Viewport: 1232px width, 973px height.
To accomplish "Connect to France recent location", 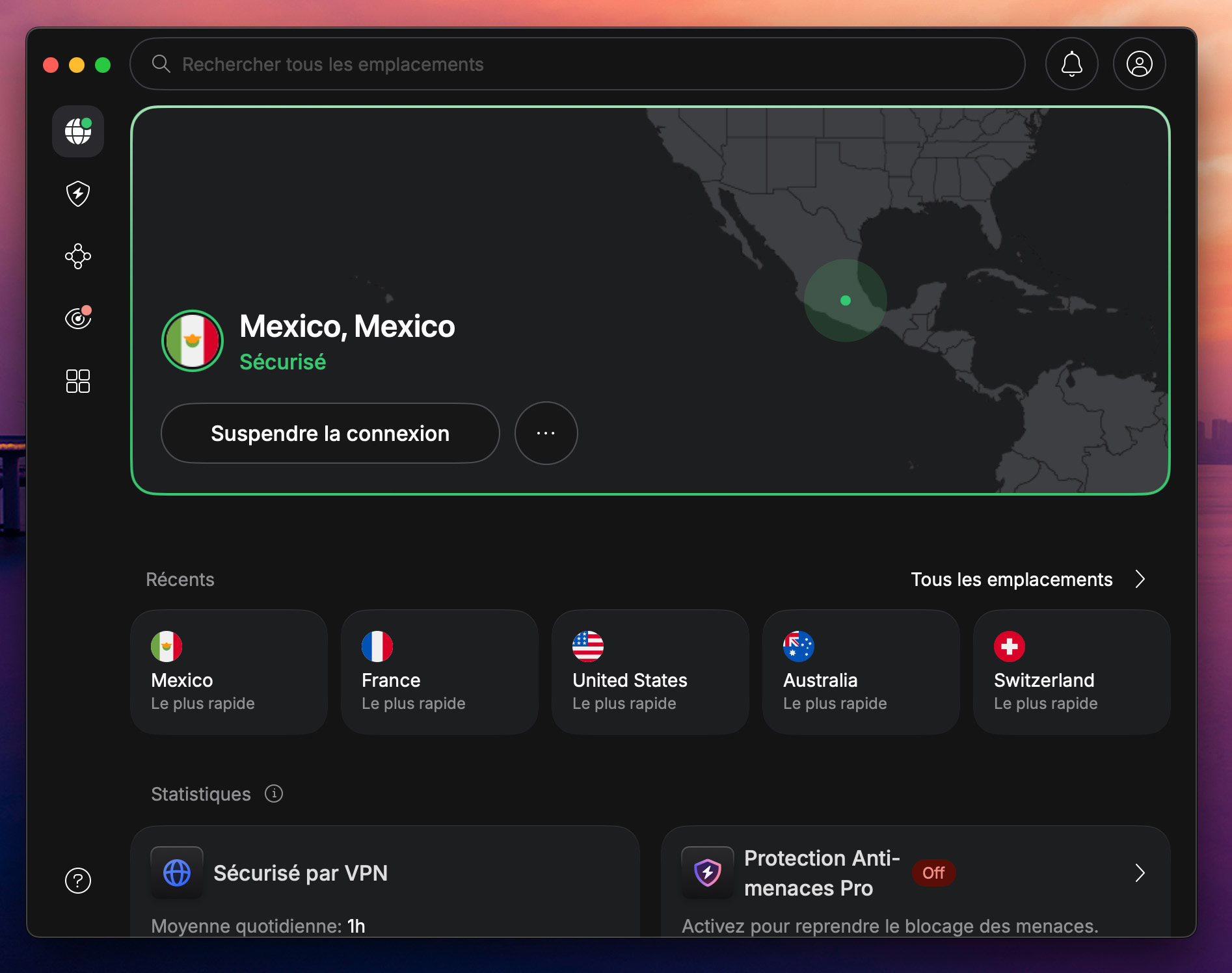I will click(440, 673).
